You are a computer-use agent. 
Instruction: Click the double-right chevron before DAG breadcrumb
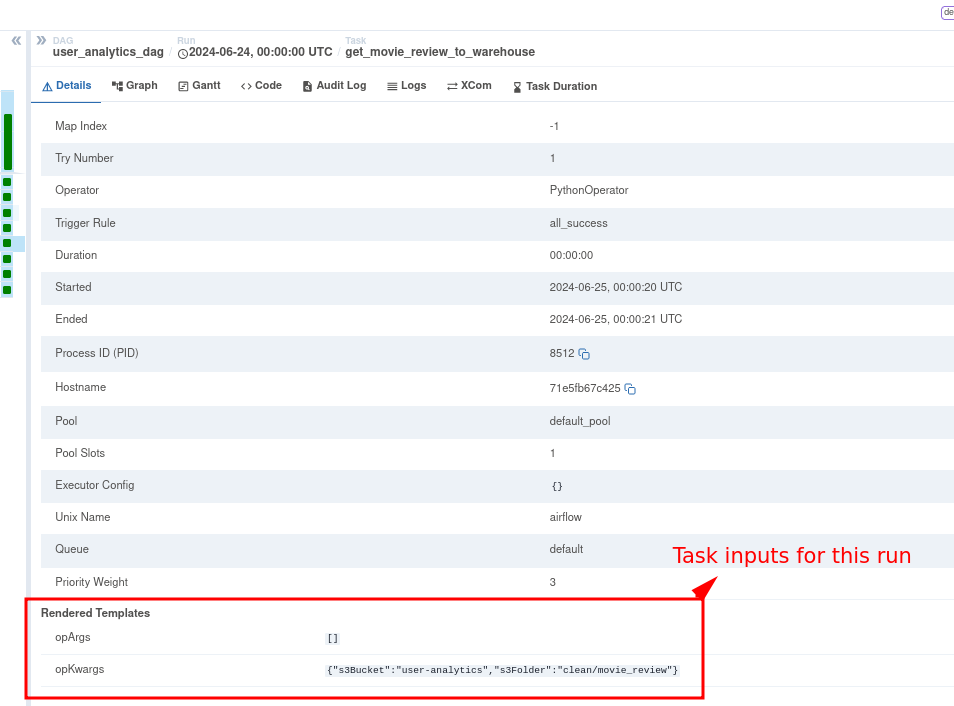coord(41,41)
